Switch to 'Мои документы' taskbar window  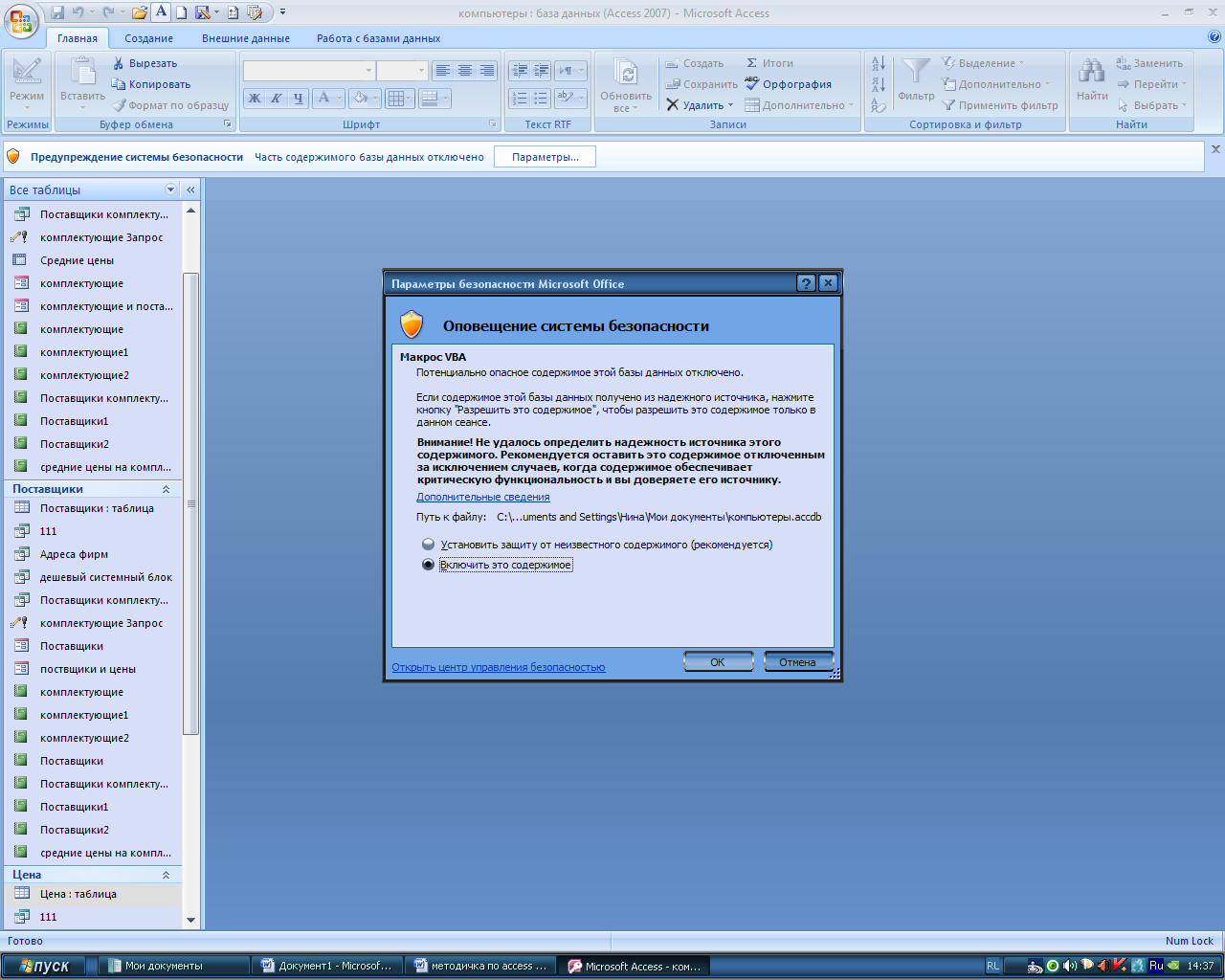(173, 966)
